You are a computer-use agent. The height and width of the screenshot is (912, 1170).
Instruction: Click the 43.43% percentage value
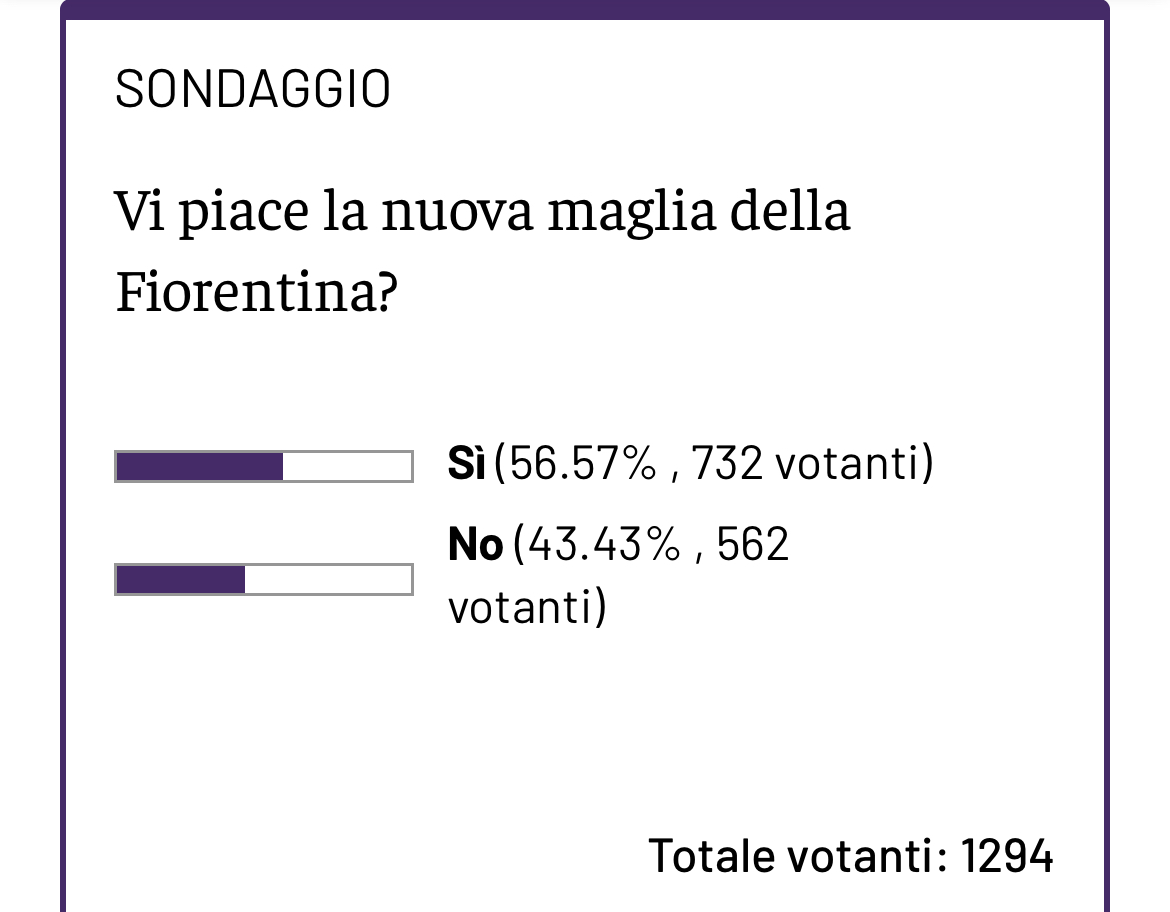coord(604,544)
